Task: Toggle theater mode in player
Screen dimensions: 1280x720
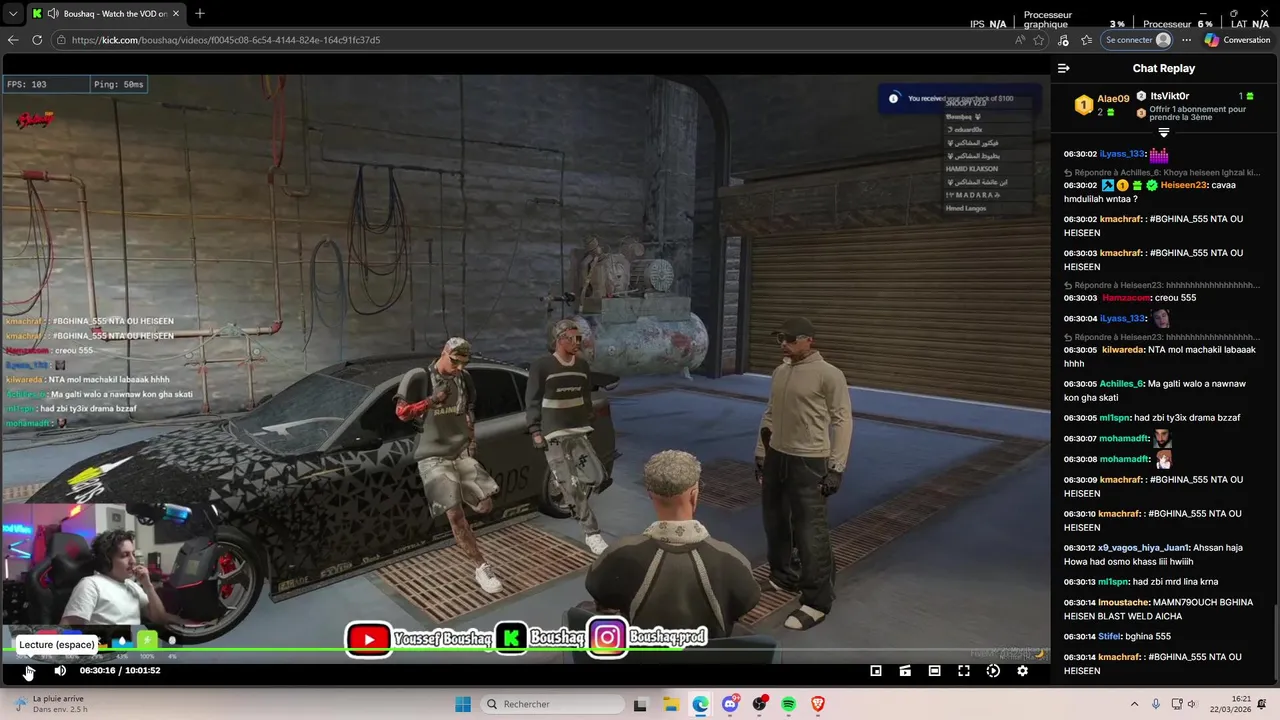Action: point(934,671)
